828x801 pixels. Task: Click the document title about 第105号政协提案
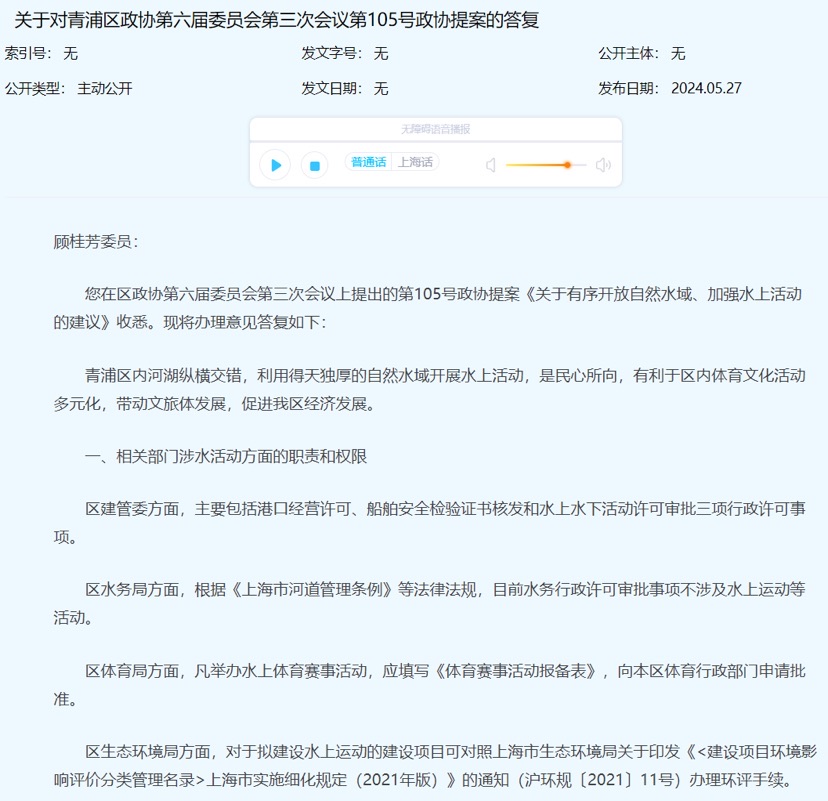pyautogui.click(x=278, y=20)
